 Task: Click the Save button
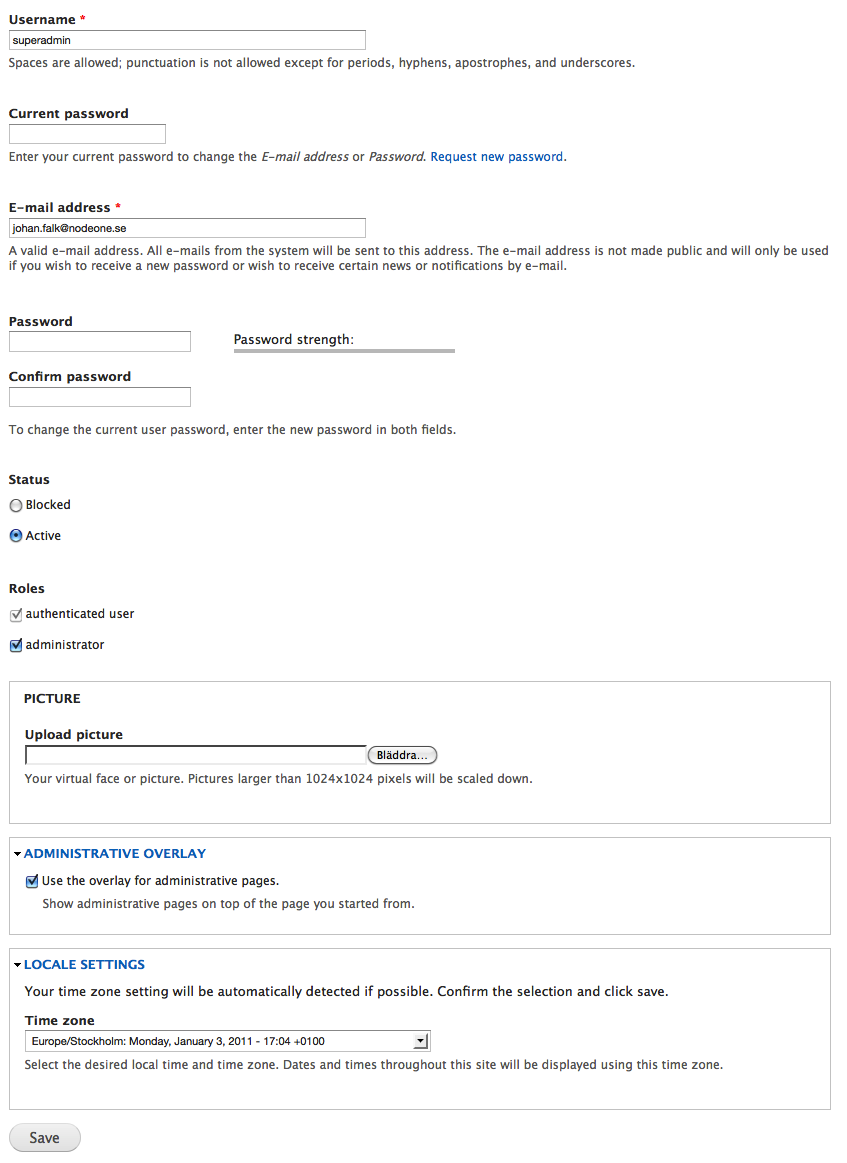coord(44,1138)
